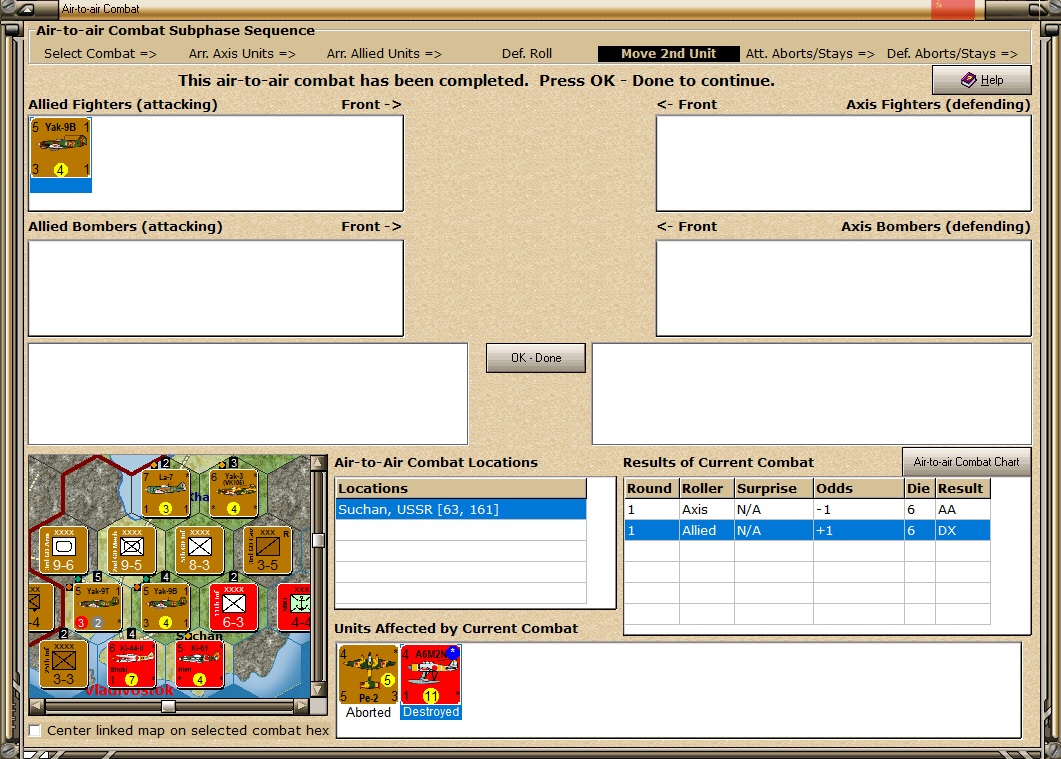Click the map's scroll up arrow
Viewport: 1061px width, 759px height.
point(317,463)
